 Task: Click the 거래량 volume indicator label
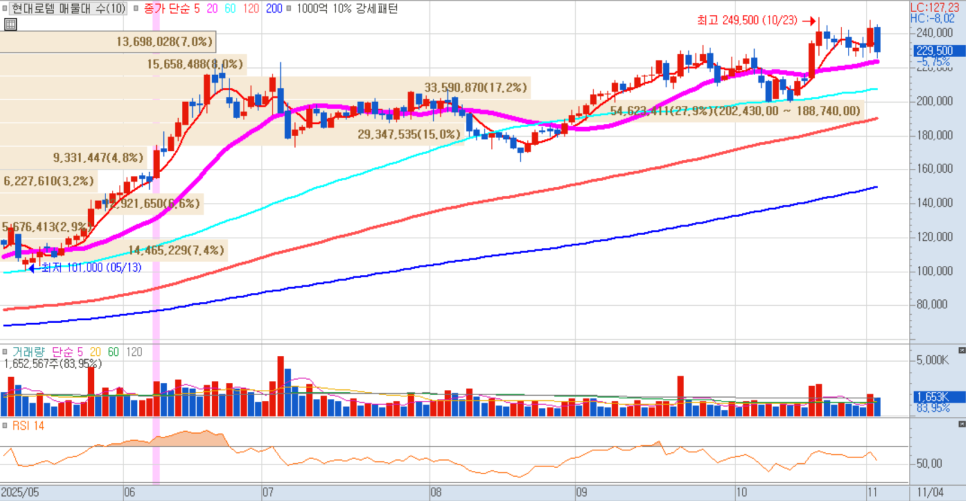[x=28, y=352]
